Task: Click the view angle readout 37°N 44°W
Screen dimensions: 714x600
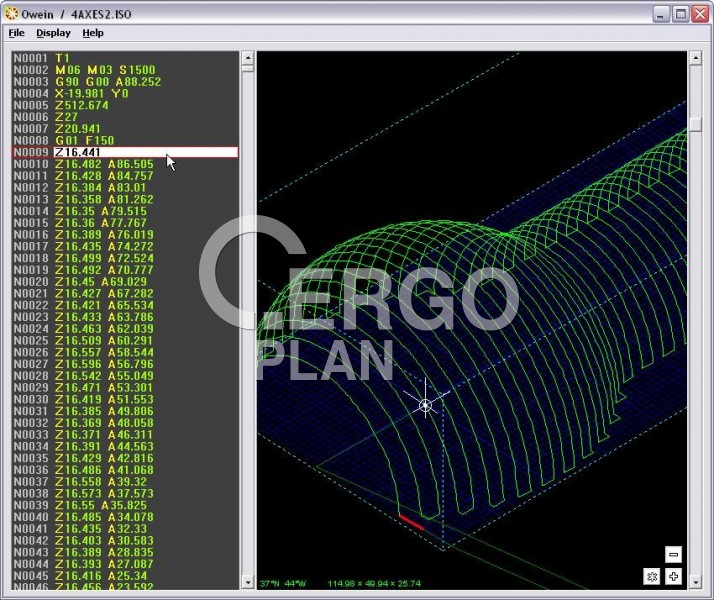Action: click(283, 584)
